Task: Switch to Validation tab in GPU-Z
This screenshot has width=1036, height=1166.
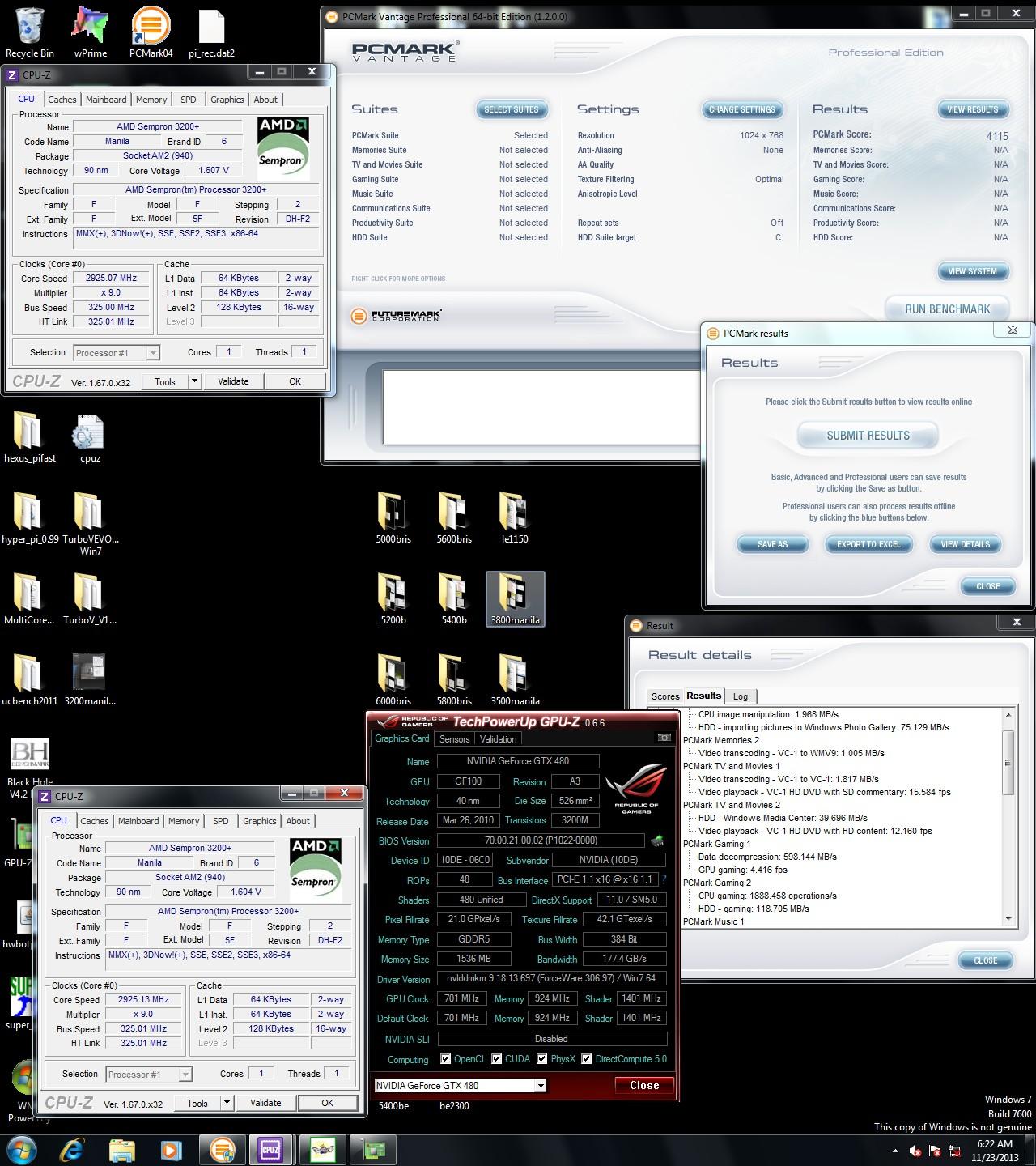Action: [x=498, y=739]
